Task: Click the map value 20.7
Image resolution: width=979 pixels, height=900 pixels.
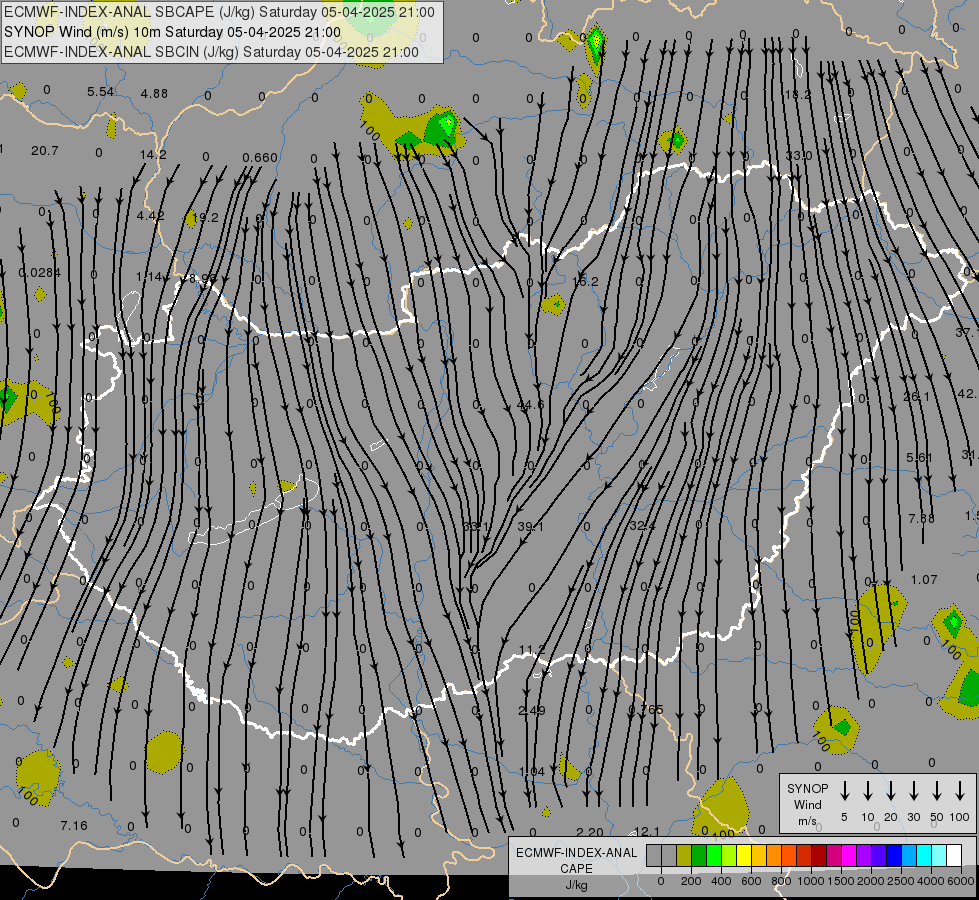Action: tap(45, 151)
